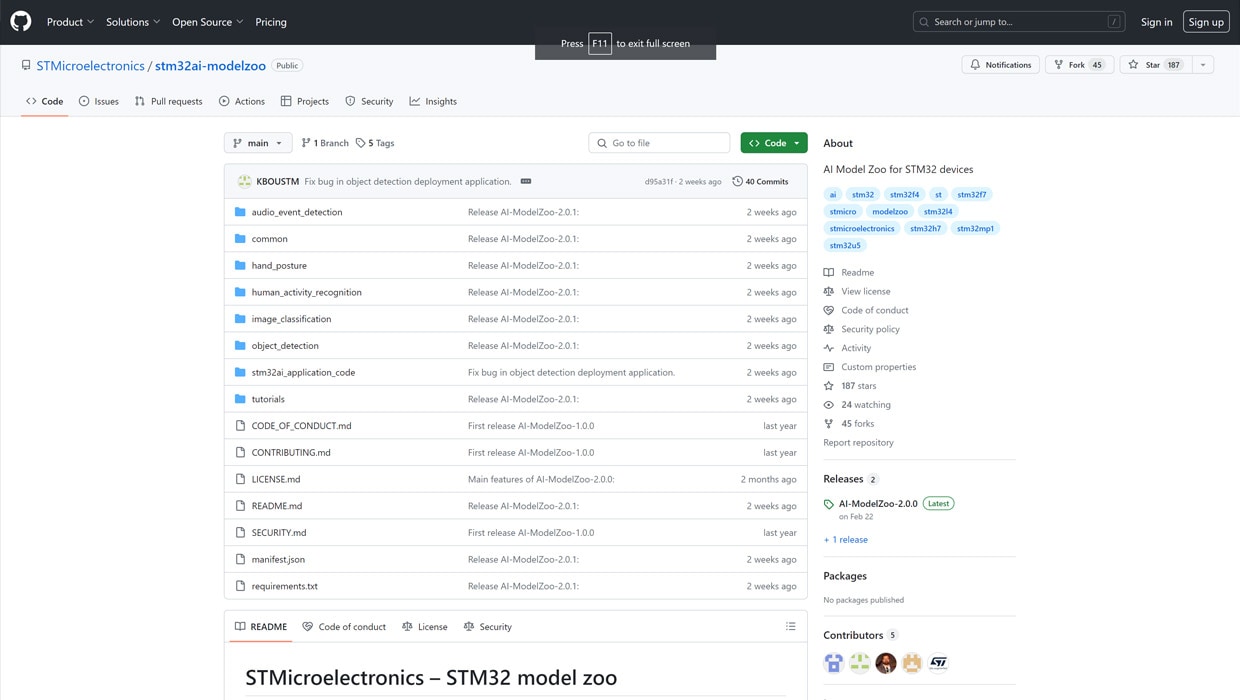Click the commit history clock icon

click(737, 182)
